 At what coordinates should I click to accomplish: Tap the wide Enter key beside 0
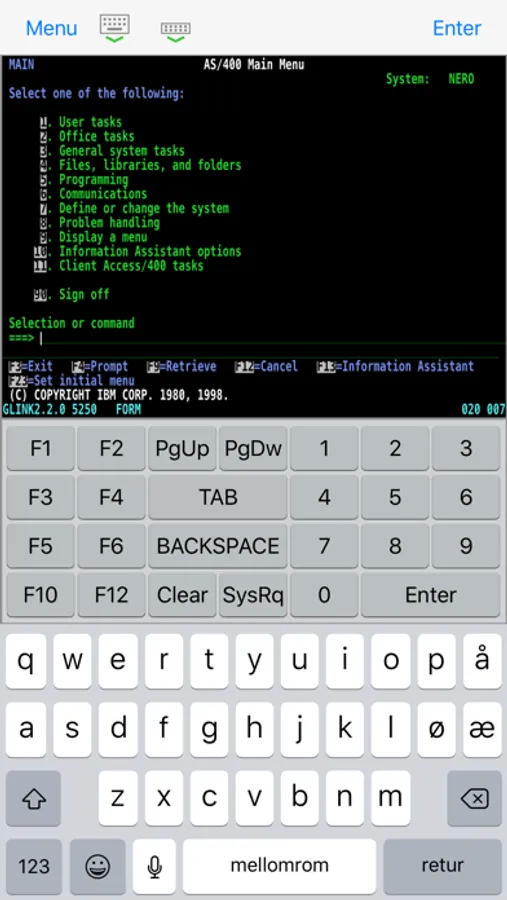point(431,595)
